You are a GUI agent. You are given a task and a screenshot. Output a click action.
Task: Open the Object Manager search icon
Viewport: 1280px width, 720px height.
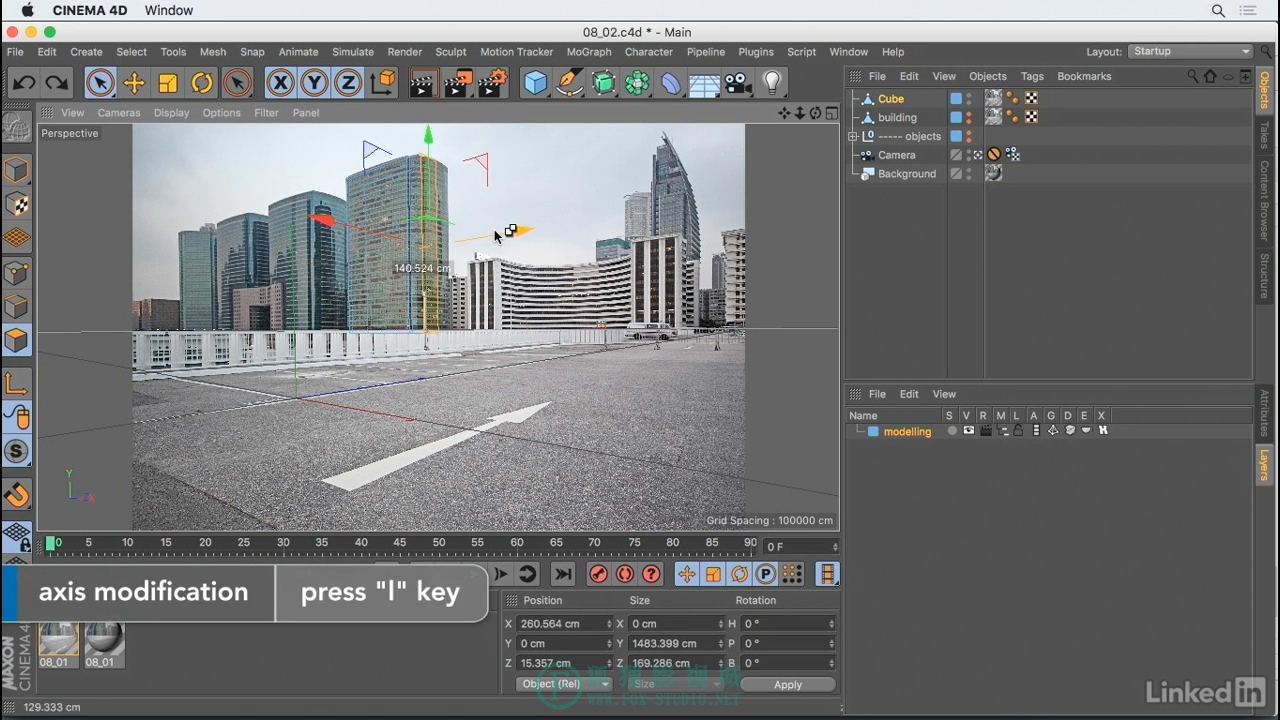click(x=1193, y=76)
